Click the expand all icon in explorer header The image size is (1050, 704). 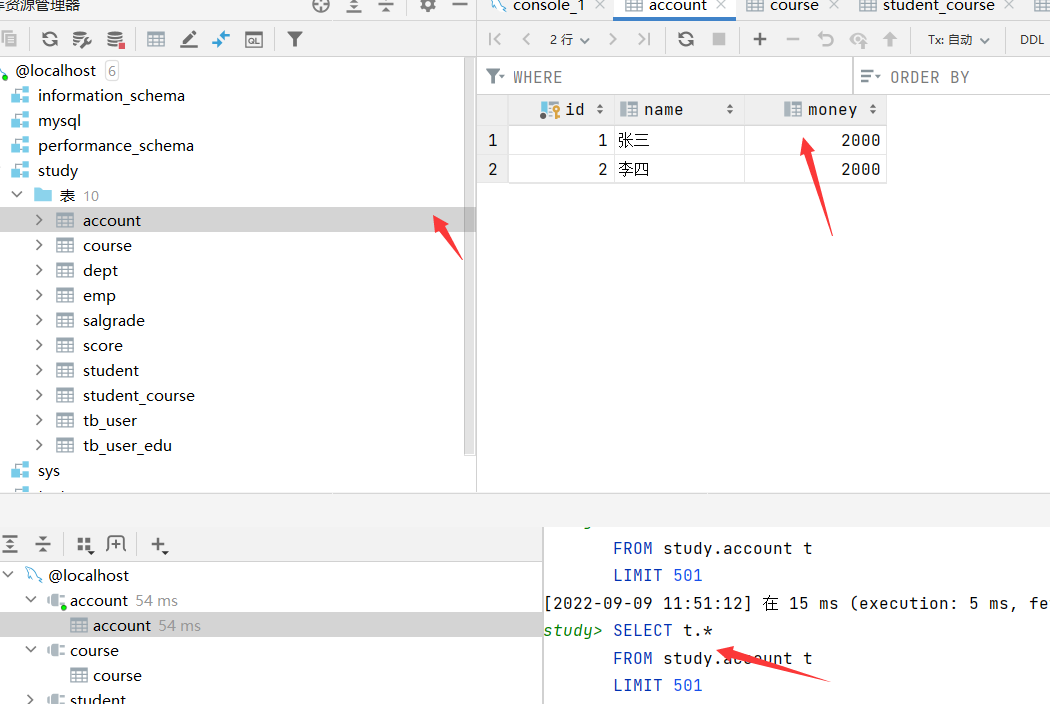(x=354, y=5)
